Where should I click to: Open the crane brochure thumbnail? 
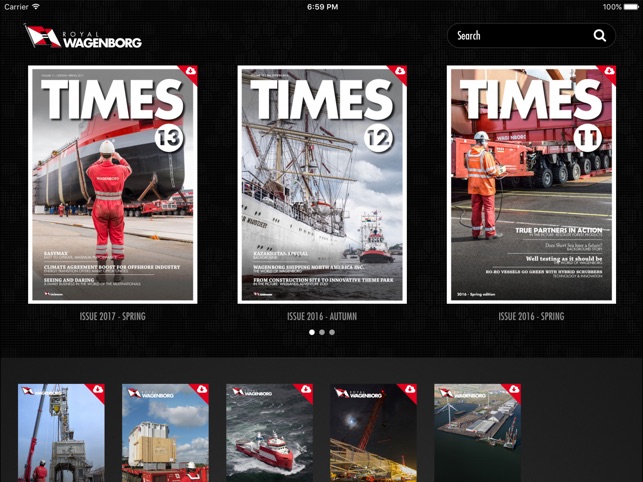(61, 433)
